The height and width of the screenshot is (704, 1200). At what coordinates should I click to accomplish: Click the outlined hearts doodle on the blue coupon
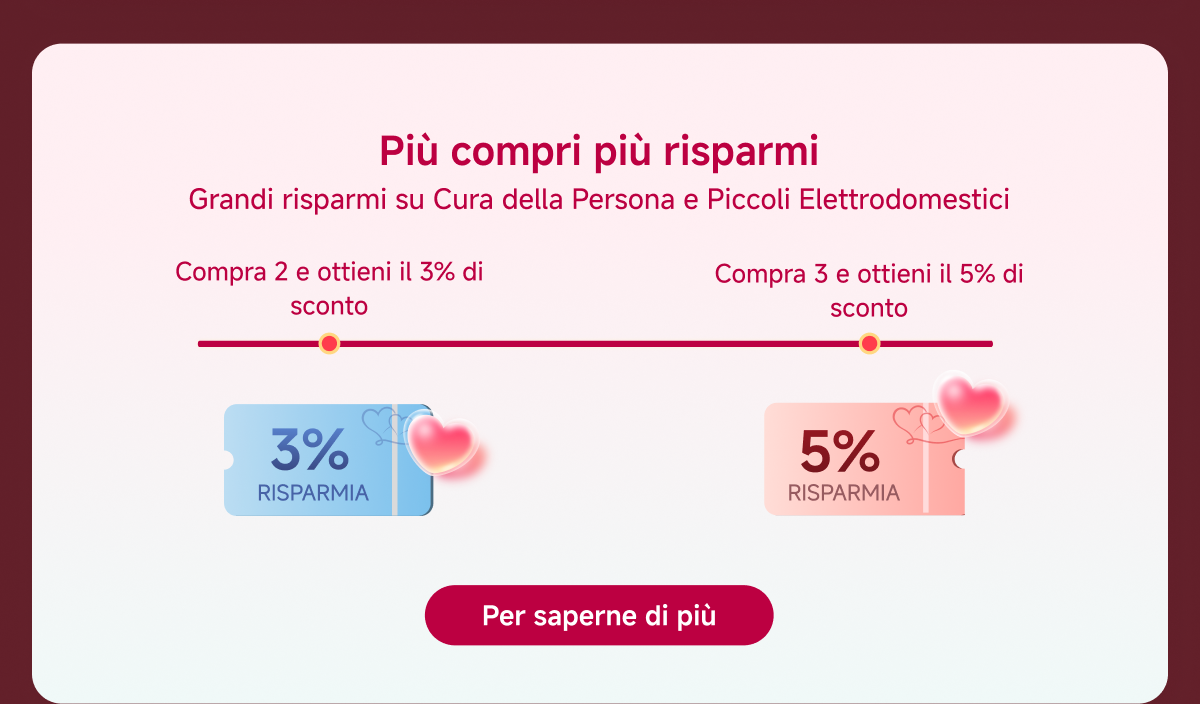tap(378, 422)
